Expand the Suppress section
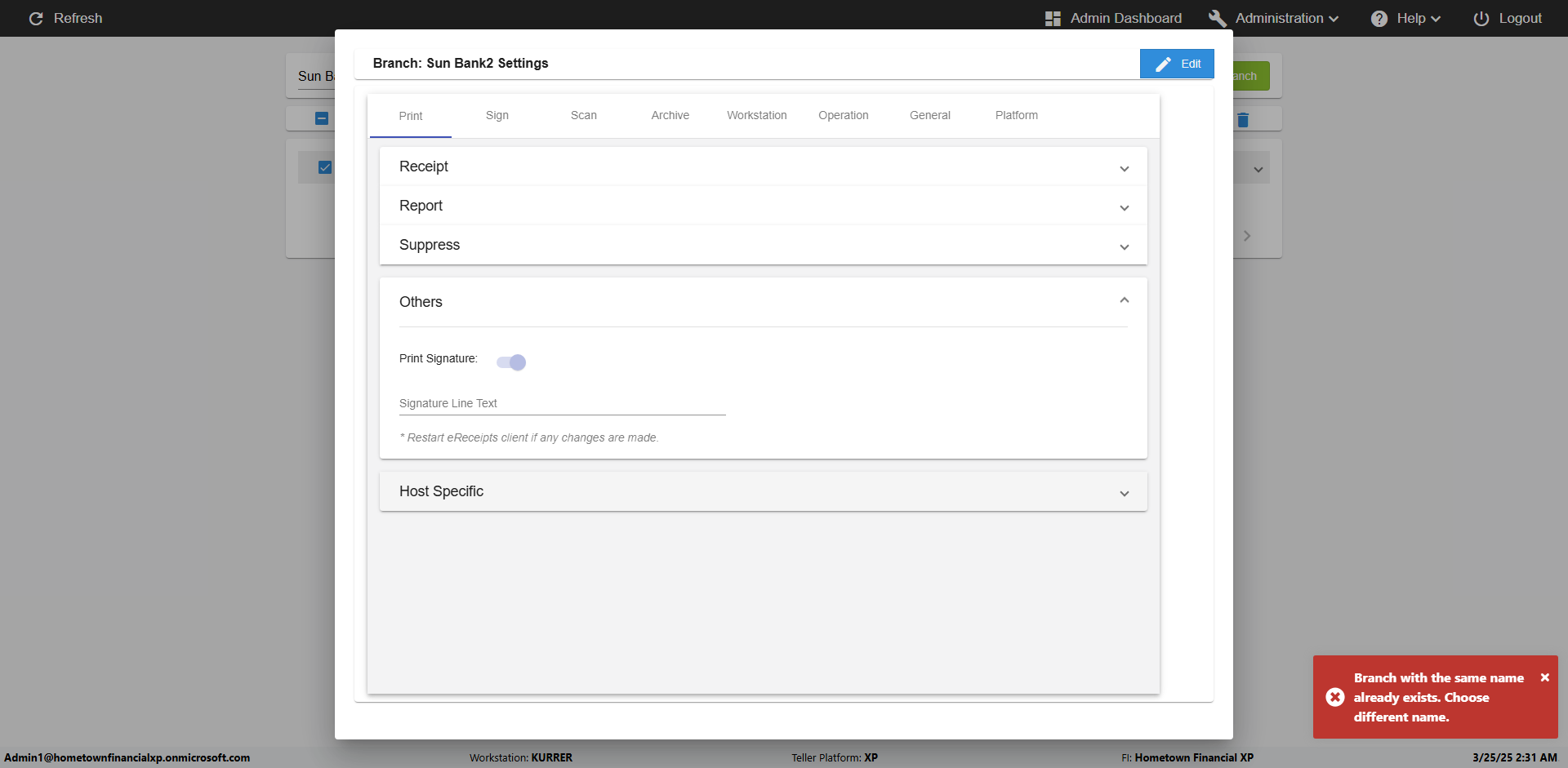This screenshot has width=1568, height=768. pos(1124,246)
